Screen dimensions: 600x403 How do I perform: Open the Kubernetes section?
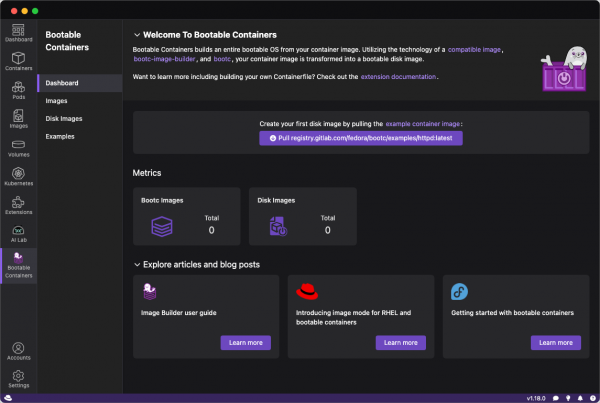click(x=18, y=176)
